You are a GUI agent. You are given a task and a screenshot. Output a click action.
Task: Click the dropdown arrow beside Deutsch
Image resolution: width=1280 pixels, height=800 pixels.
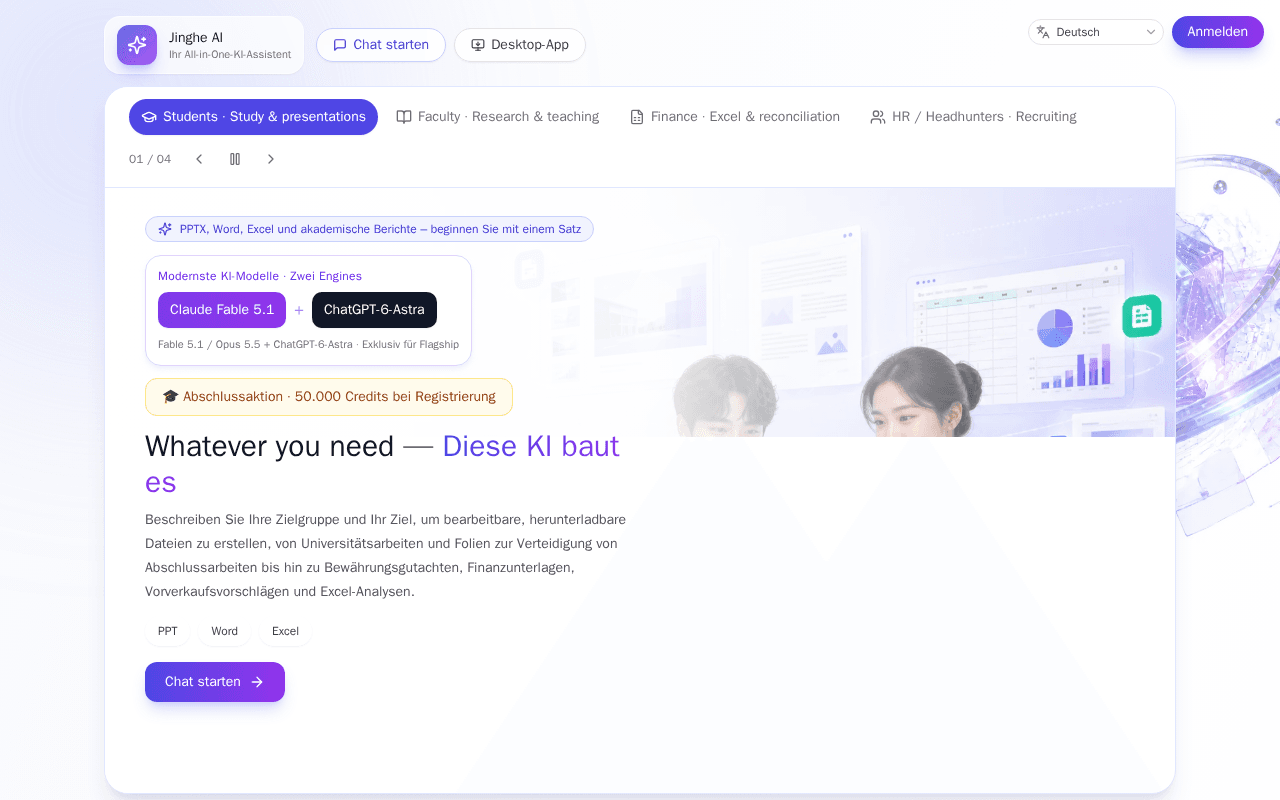pos(1151,32)
